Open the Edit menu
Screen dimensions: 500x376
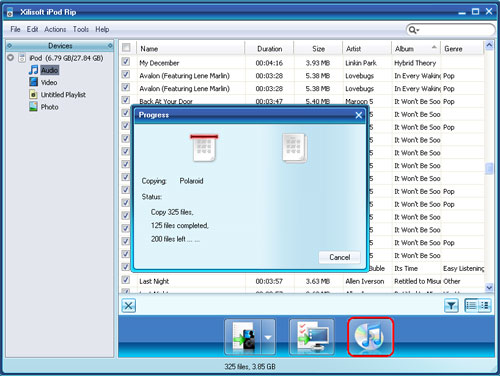coord(32,29)
